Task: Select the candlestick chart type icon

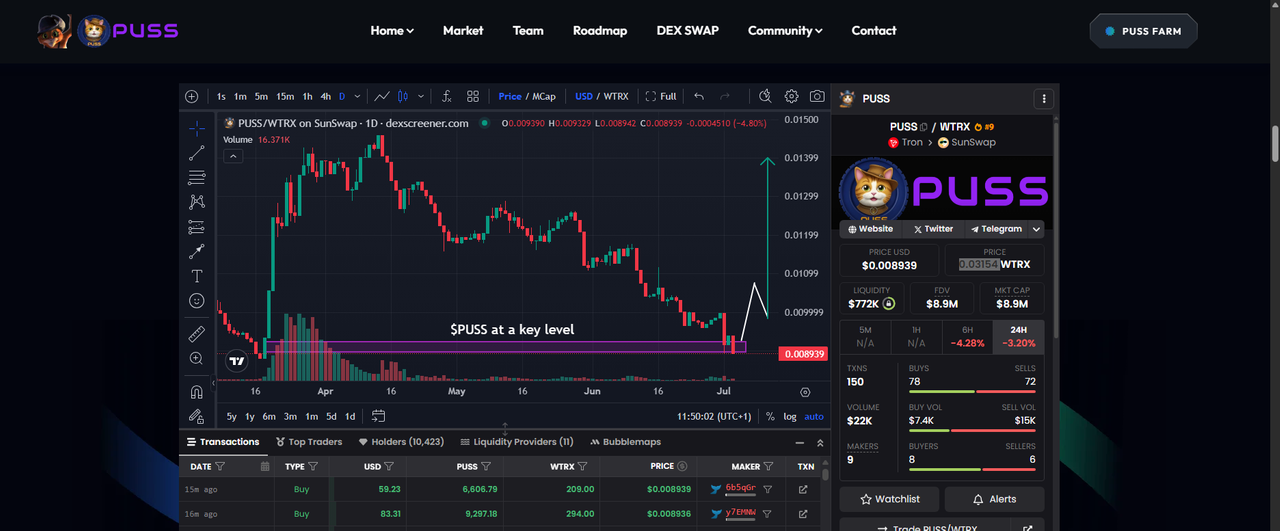Action: point(403,96)
